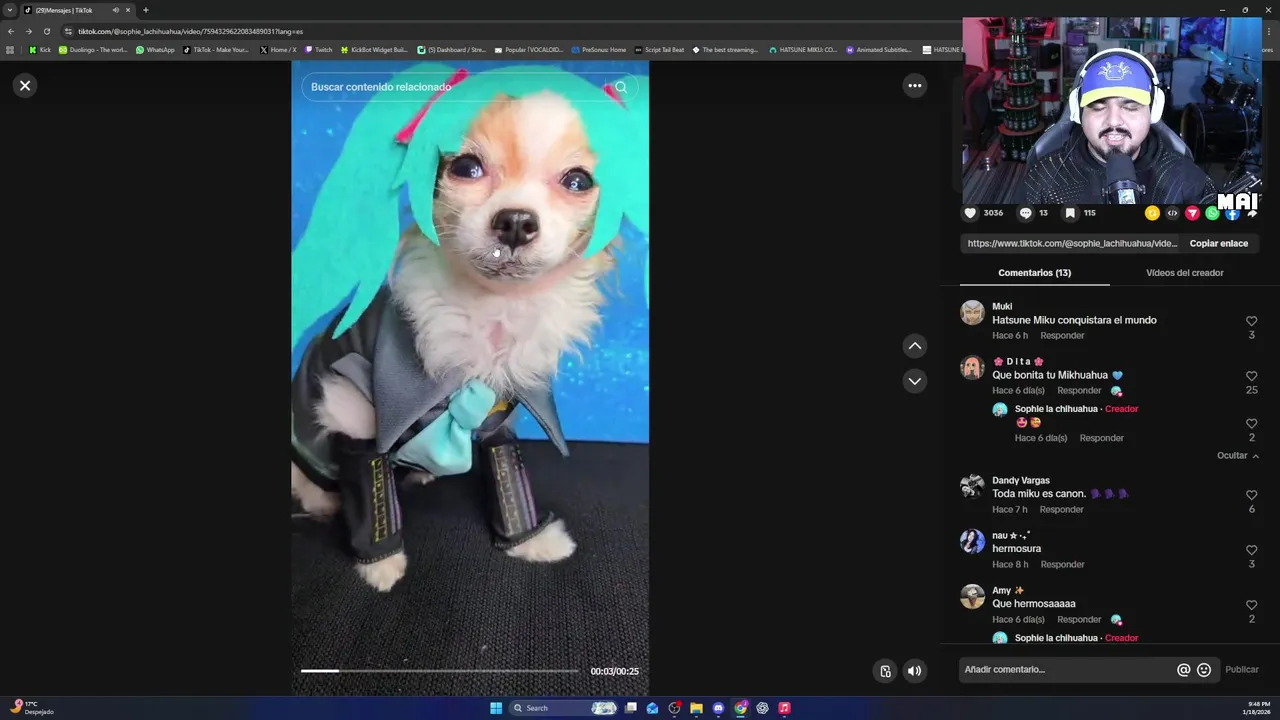Open comments via the speech bubble icon showing 13

(1025, 213)
